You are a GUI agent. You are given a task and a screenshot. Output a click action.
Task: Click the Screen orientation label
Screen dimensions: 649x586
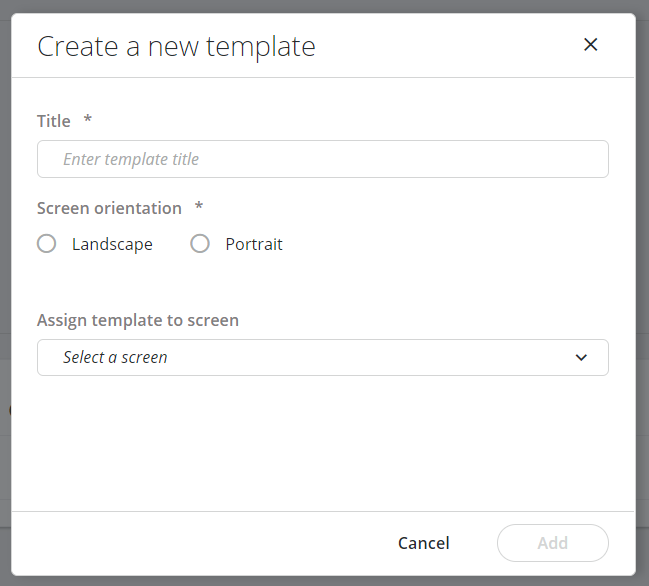click(109, 208)
